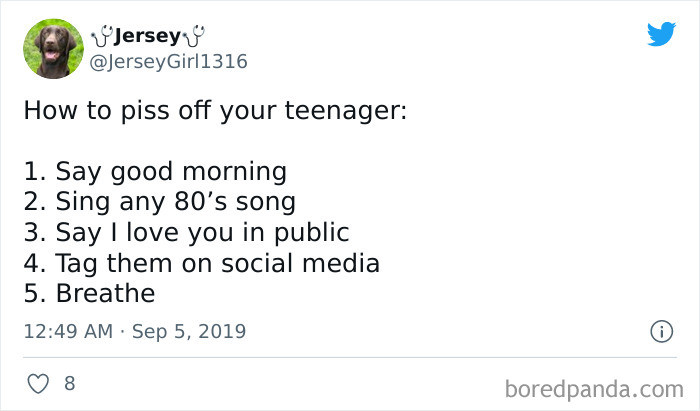
Task: Select the line 5. Breathe
Action: (89, 293)
